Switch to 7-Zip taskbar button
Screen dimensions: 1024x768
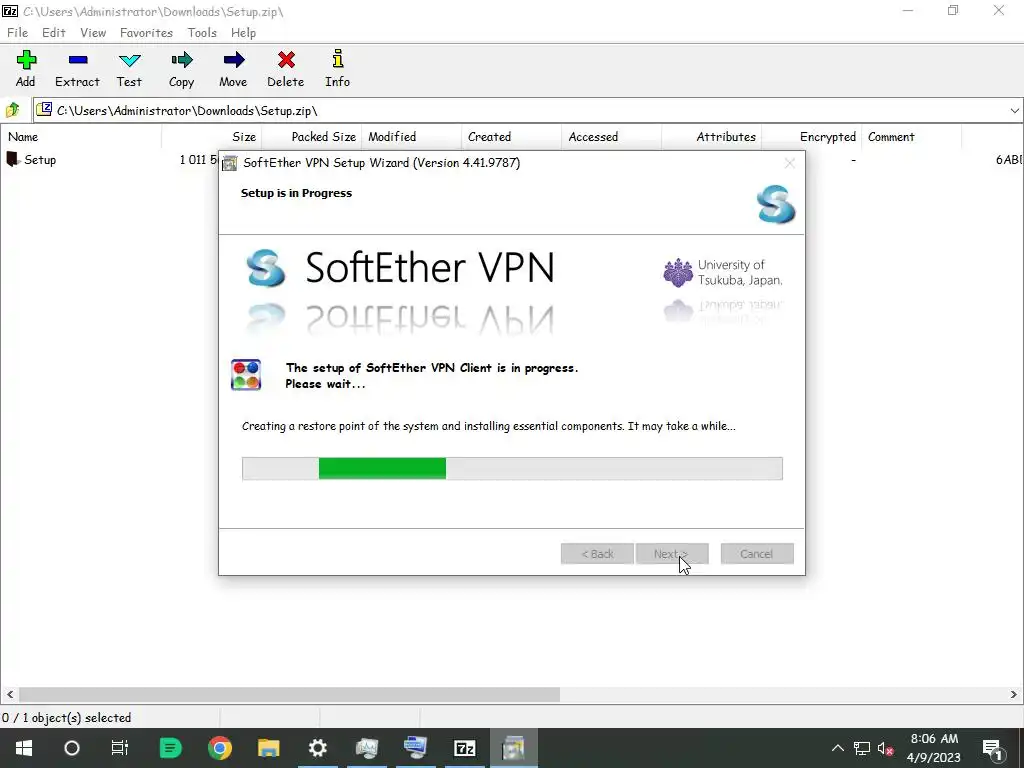[x=464, y=748]
